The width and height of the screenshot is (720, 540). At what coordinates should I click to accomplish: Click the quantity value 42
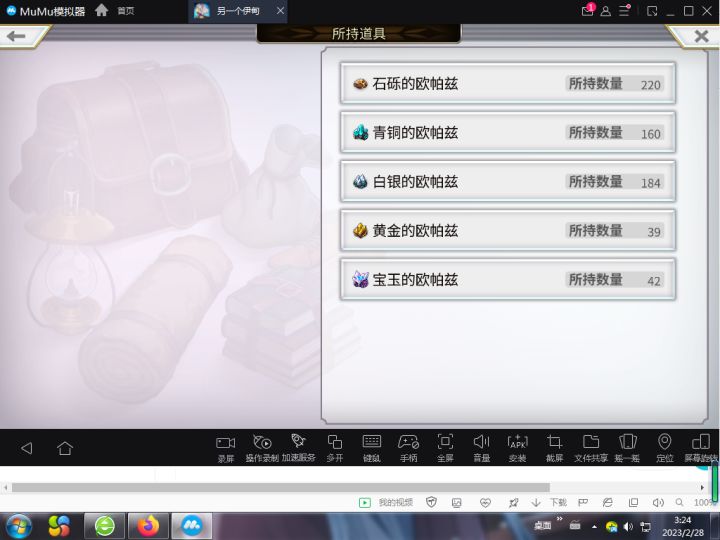pos(654,281)
